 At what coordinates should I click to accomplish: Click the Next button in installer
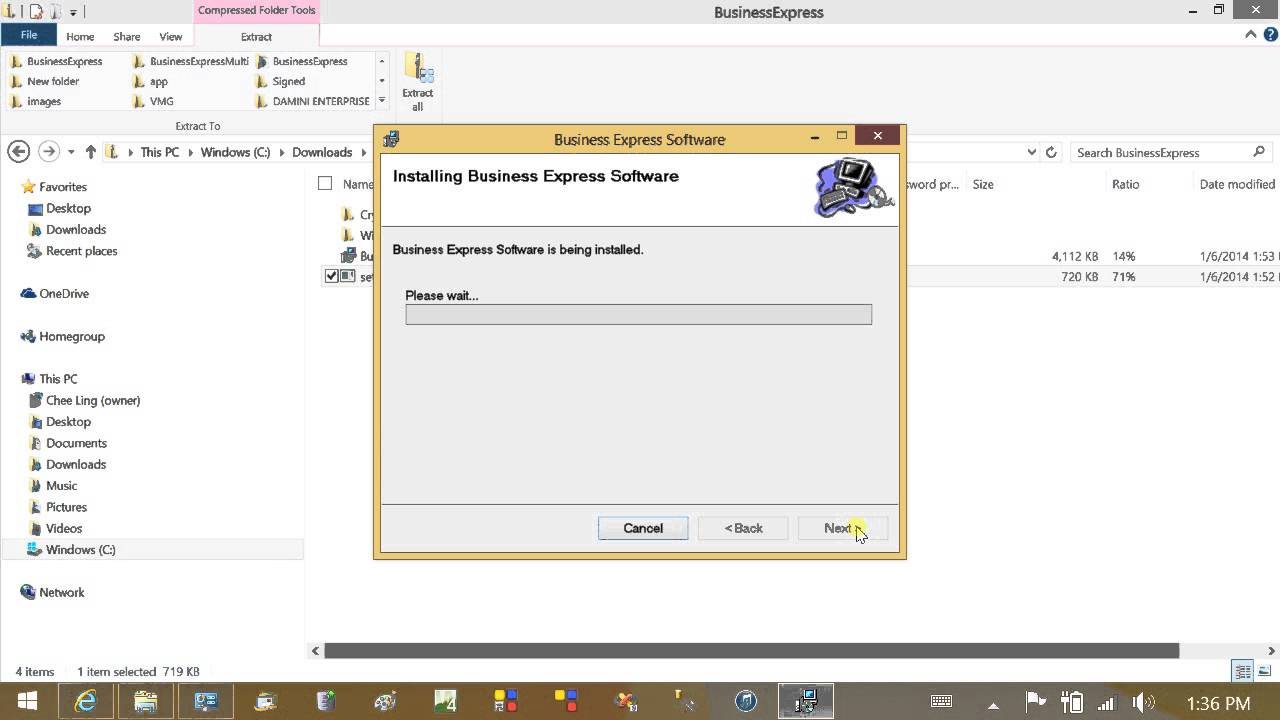click(843, 528)
